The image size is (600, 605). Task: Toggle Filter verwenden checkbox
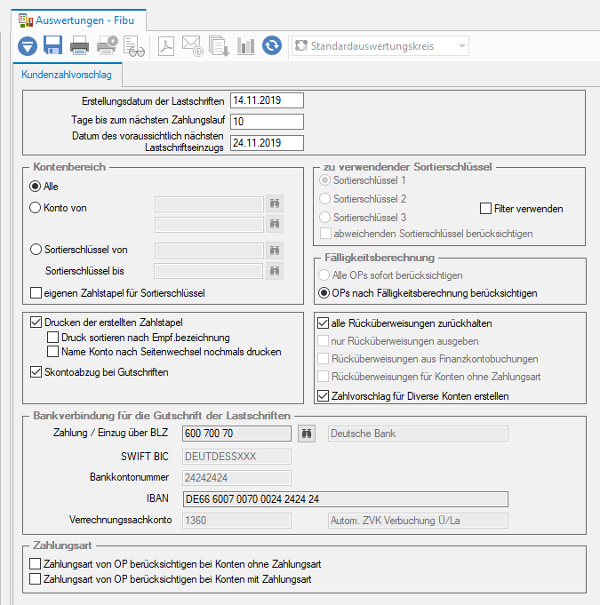pos(485,208)
